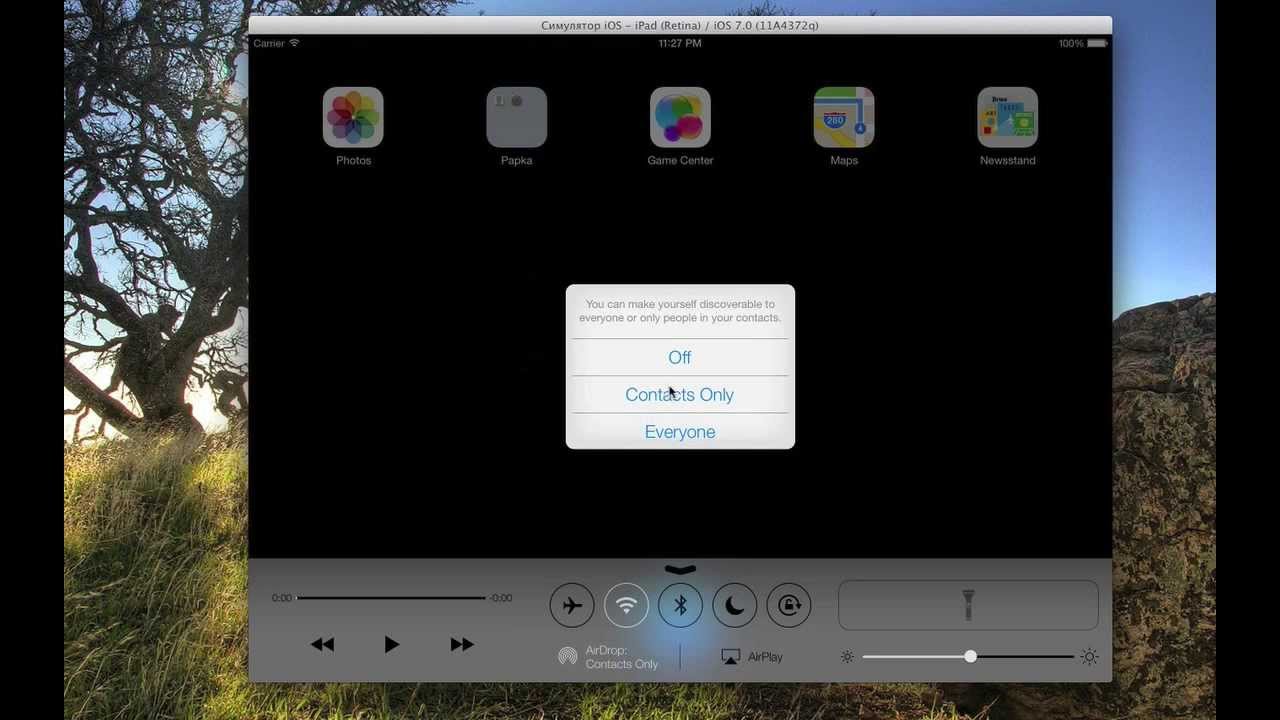1280x720 pixels.
Task: Open the AirPlay options
Action: point(752,657)
